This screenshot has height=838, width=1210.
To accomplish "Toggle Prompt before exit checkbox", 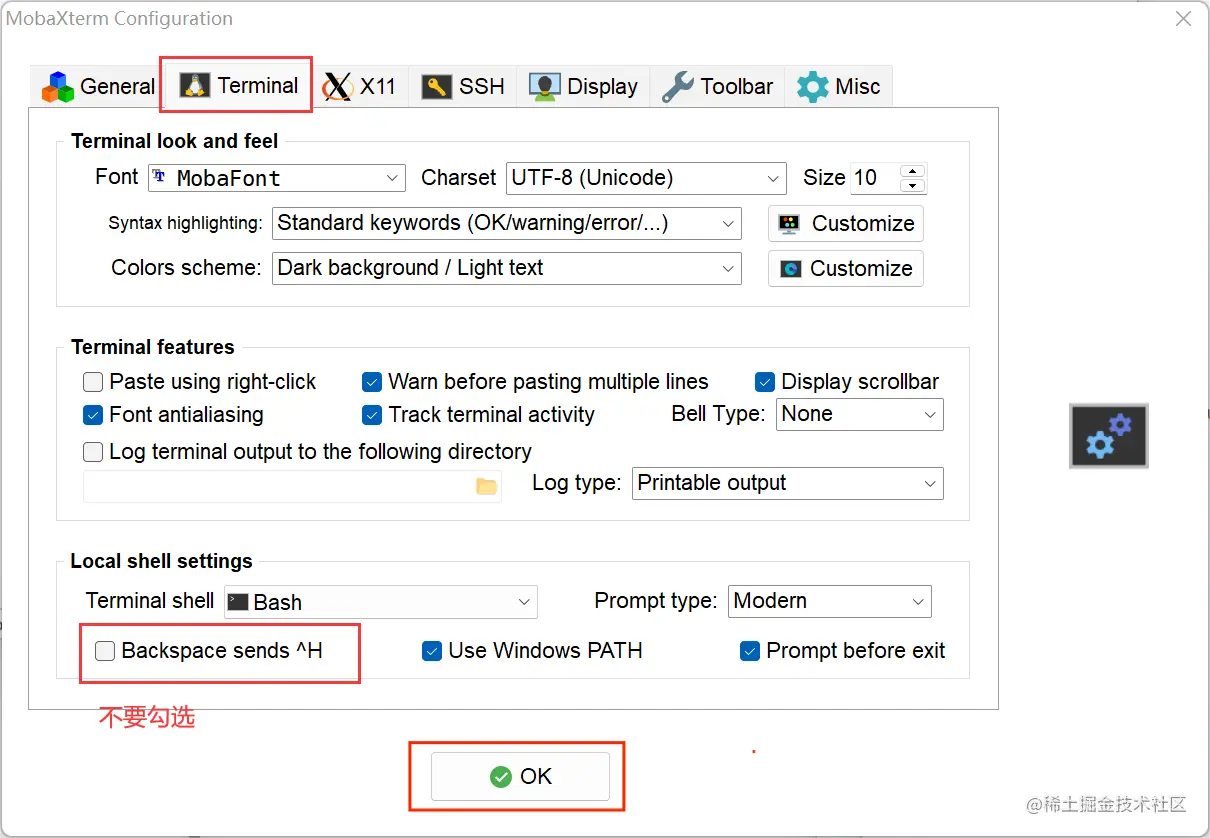I will [x=750, y=651].
